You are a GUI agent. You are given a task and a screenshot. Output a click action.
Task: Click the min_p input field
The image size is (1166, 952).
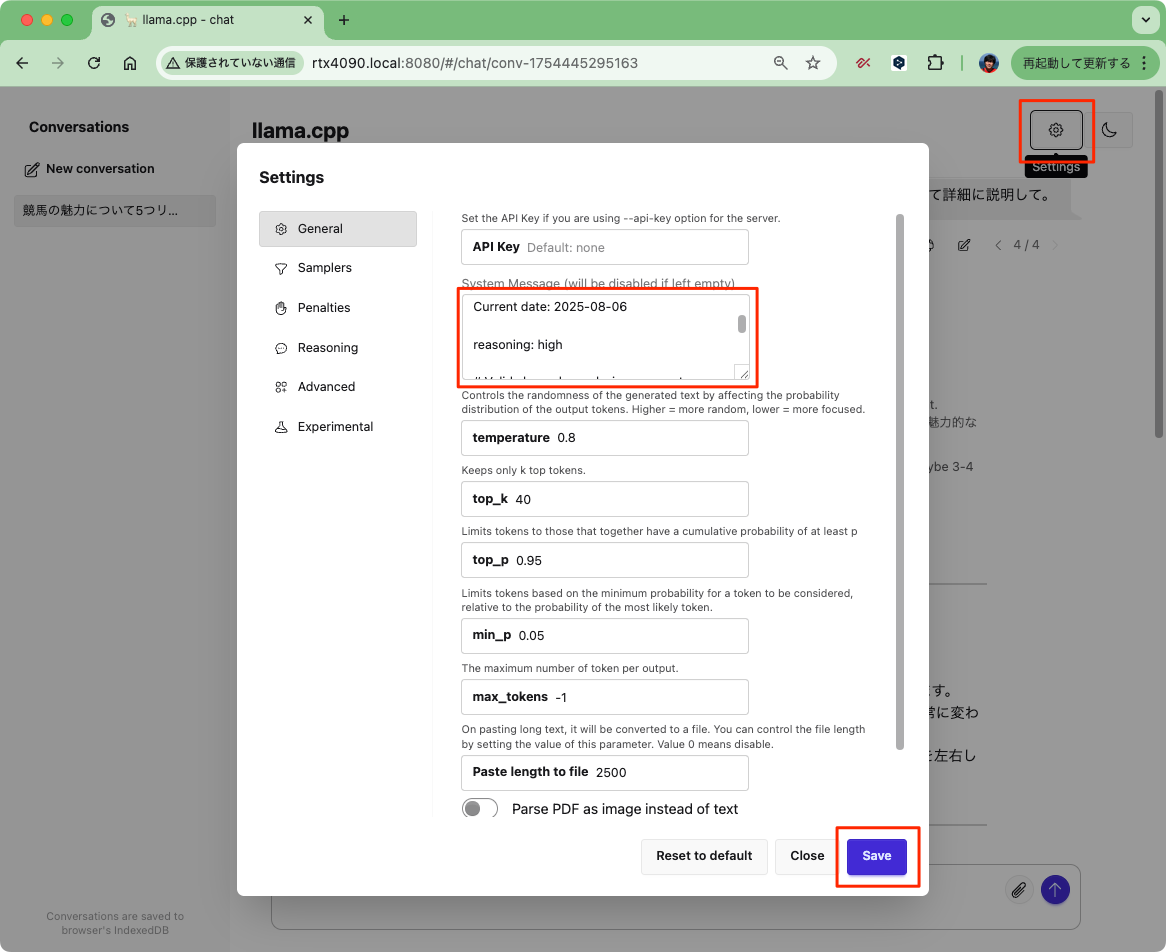point(605,636)
